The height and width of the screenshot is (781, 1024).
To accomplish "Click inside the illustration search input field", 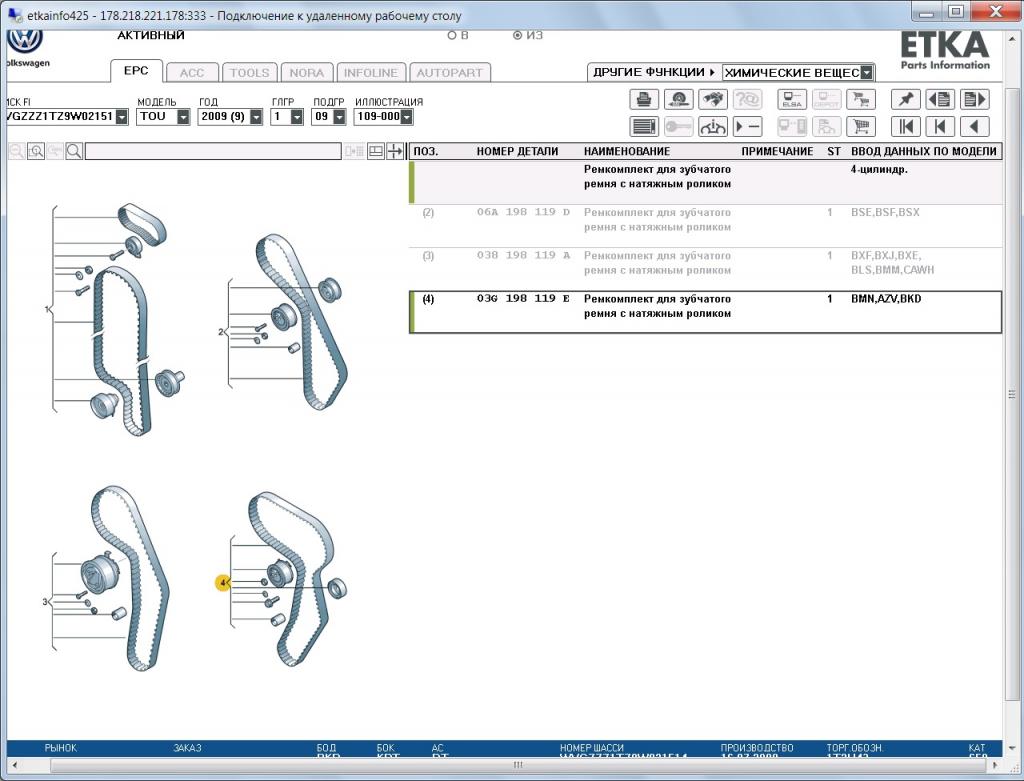I will [213, 151].
